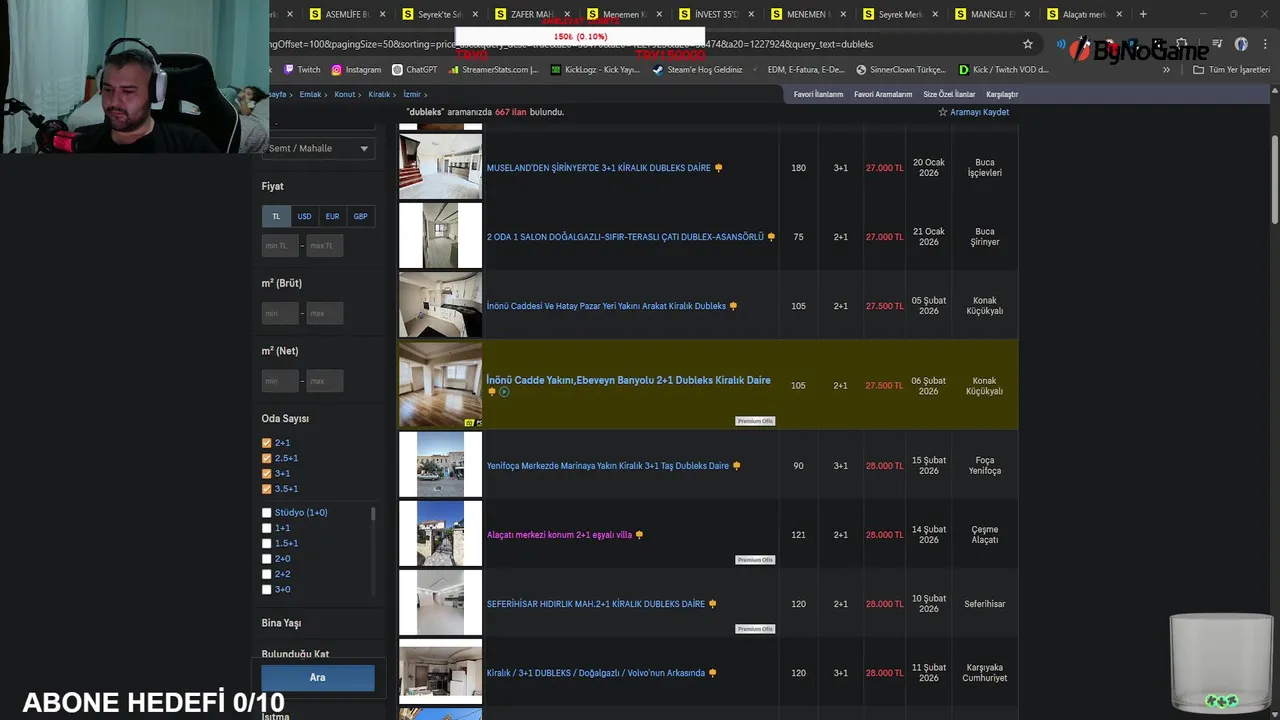The width and height of the screenshot is (1280, 720).
Task: Open the Steam'e Hoş Geldiniz bookmark
Action: 697,70
